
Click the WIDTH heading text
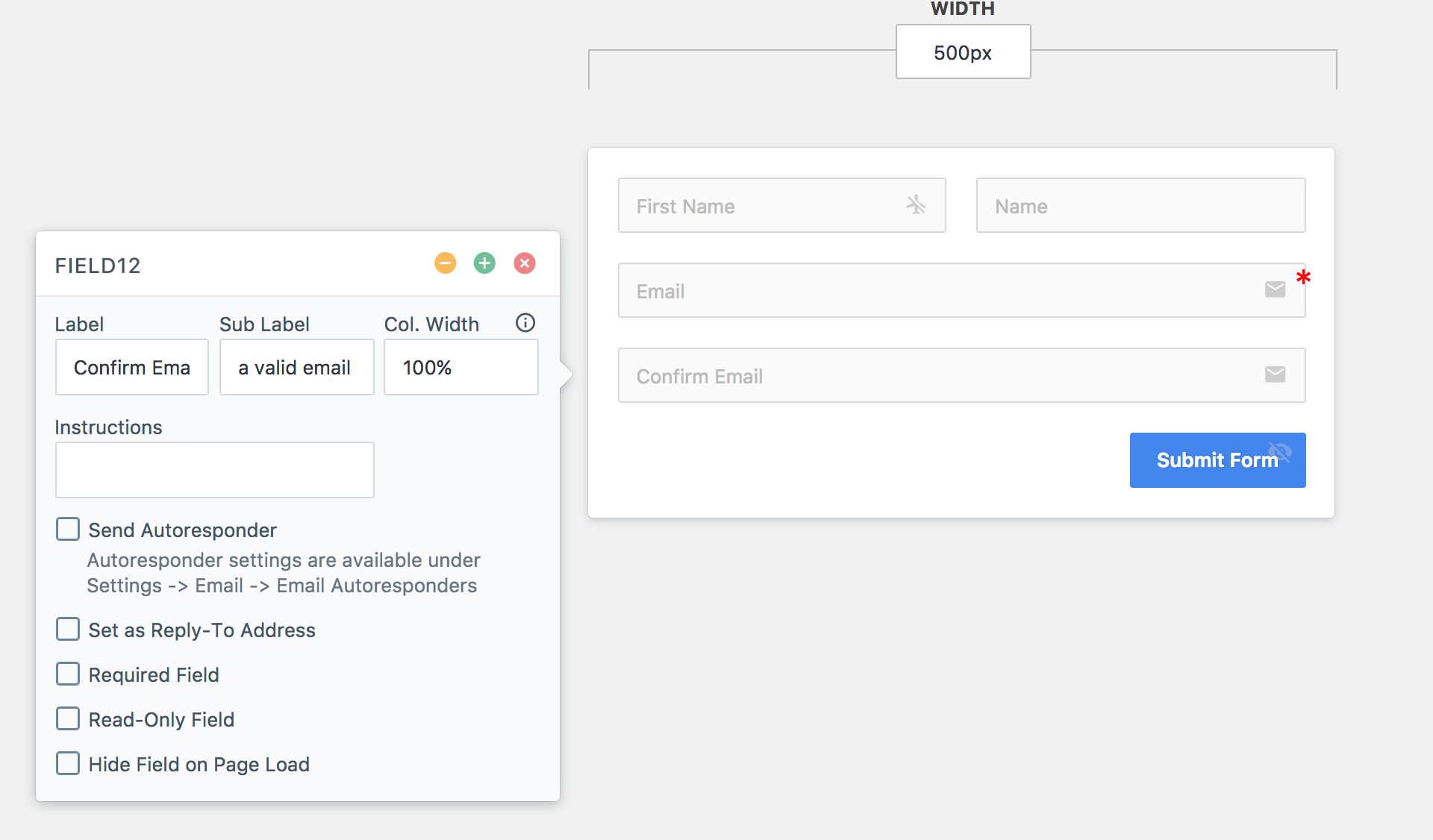click(x=962, y=8)
